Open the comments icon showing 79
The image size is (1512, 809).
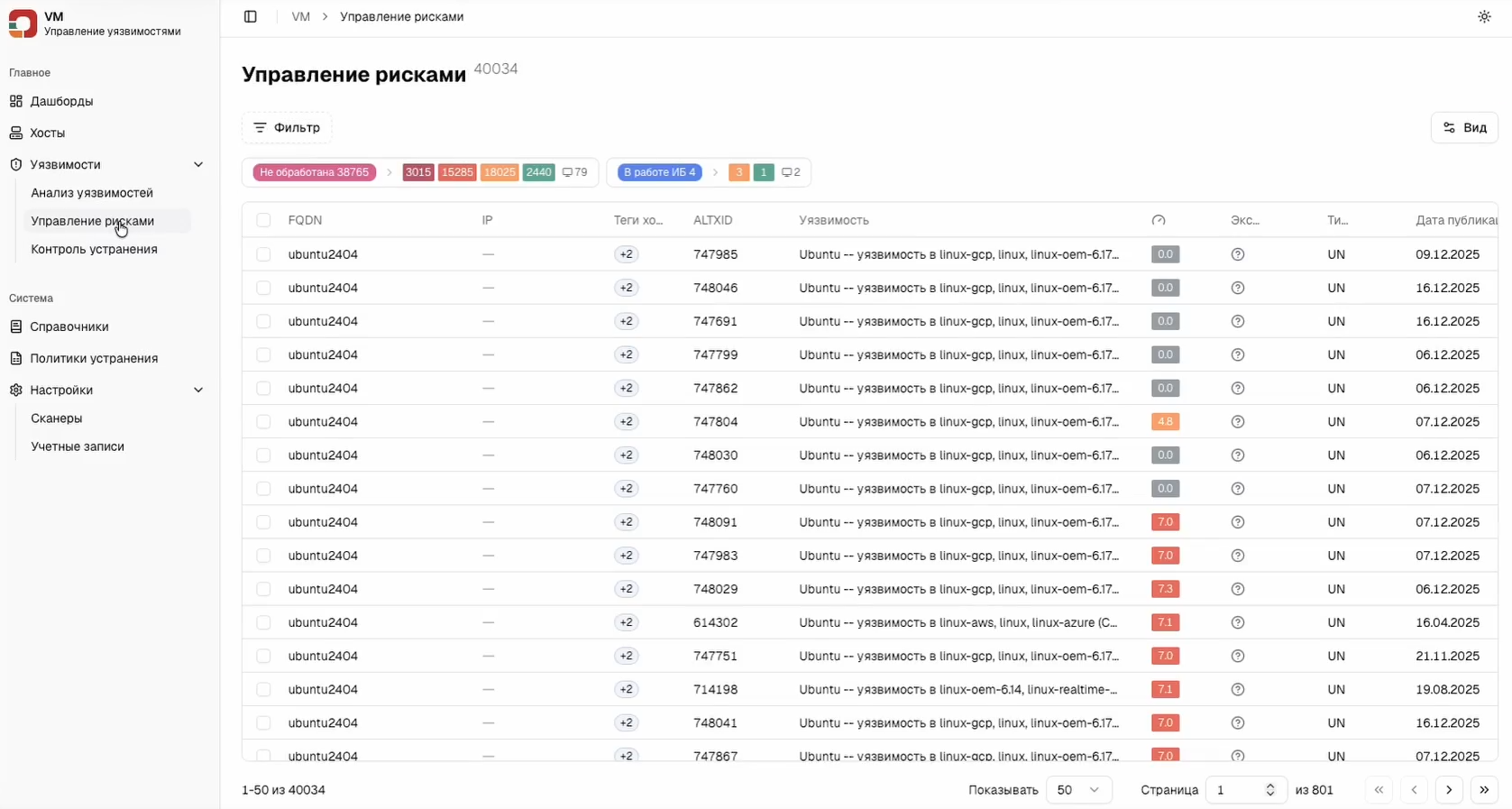574,172
